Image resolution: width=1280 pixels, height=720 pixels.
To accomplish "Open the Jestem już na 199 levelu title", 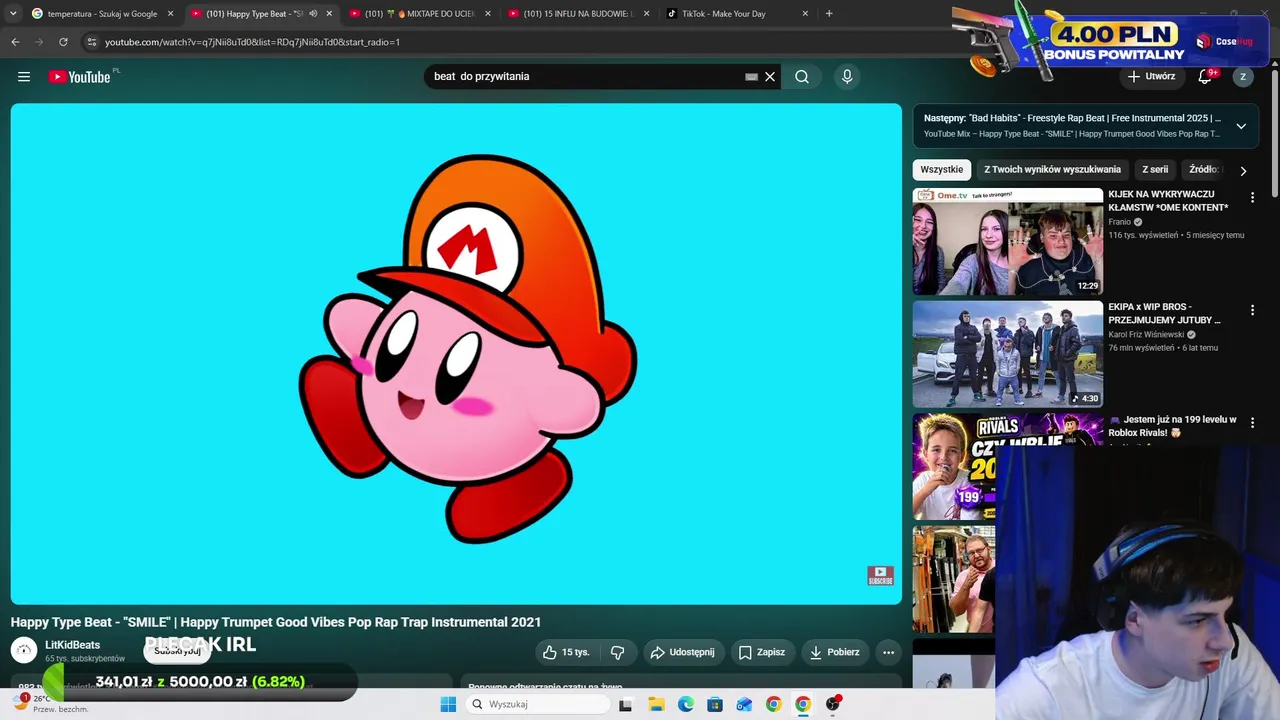I will coord(1172,426).
